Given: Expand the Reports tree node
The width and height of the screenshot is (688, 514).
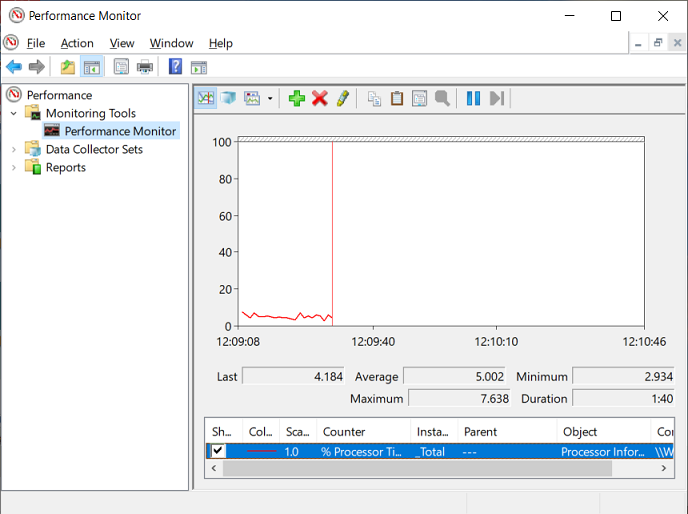Looking at the screenshot, I should click(14, 167).
